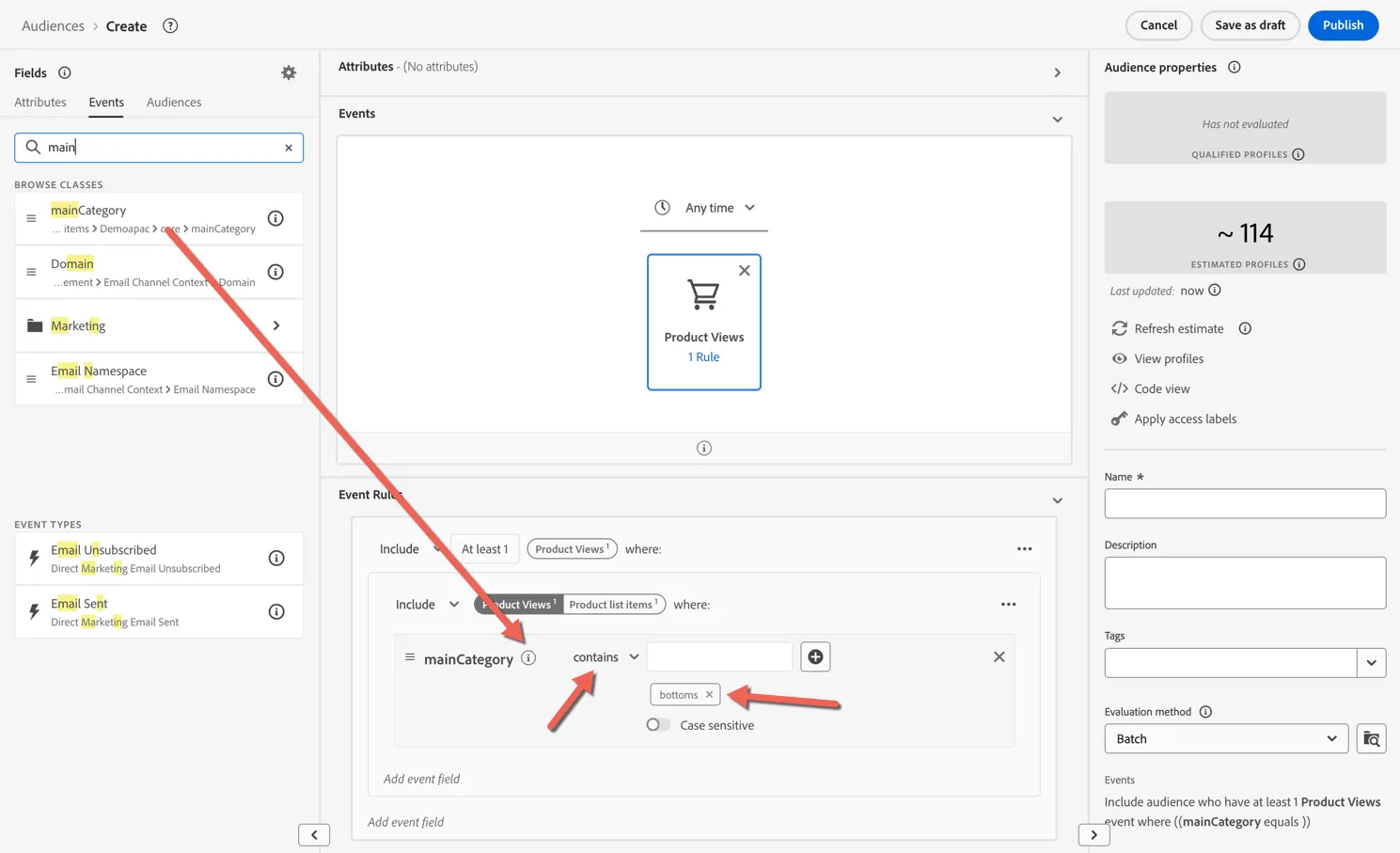Open the evaluation method search icon button
This screenshot has height=853, width=1400.
point(1372,739)
